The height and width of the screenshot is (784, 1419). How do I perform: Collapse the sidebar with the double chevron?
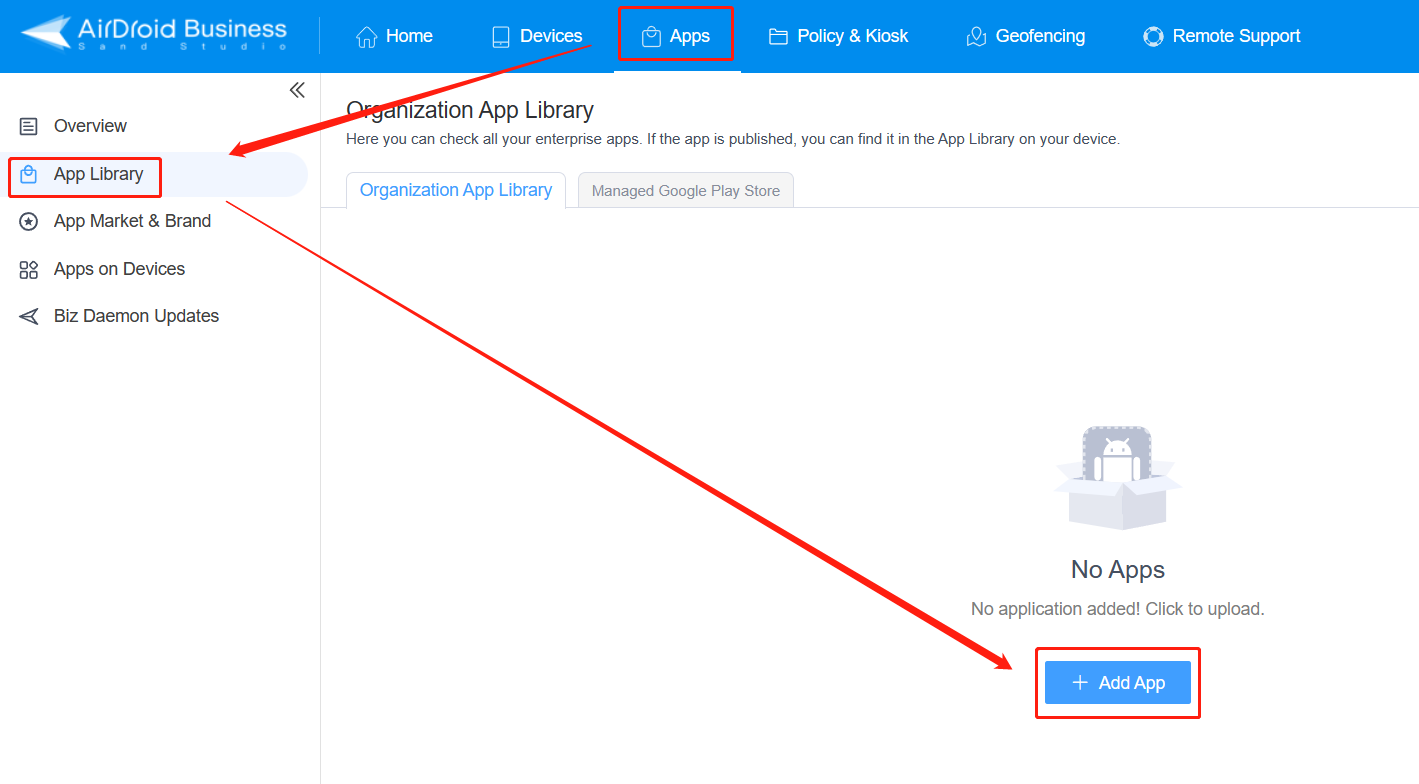tap(297, 90)
